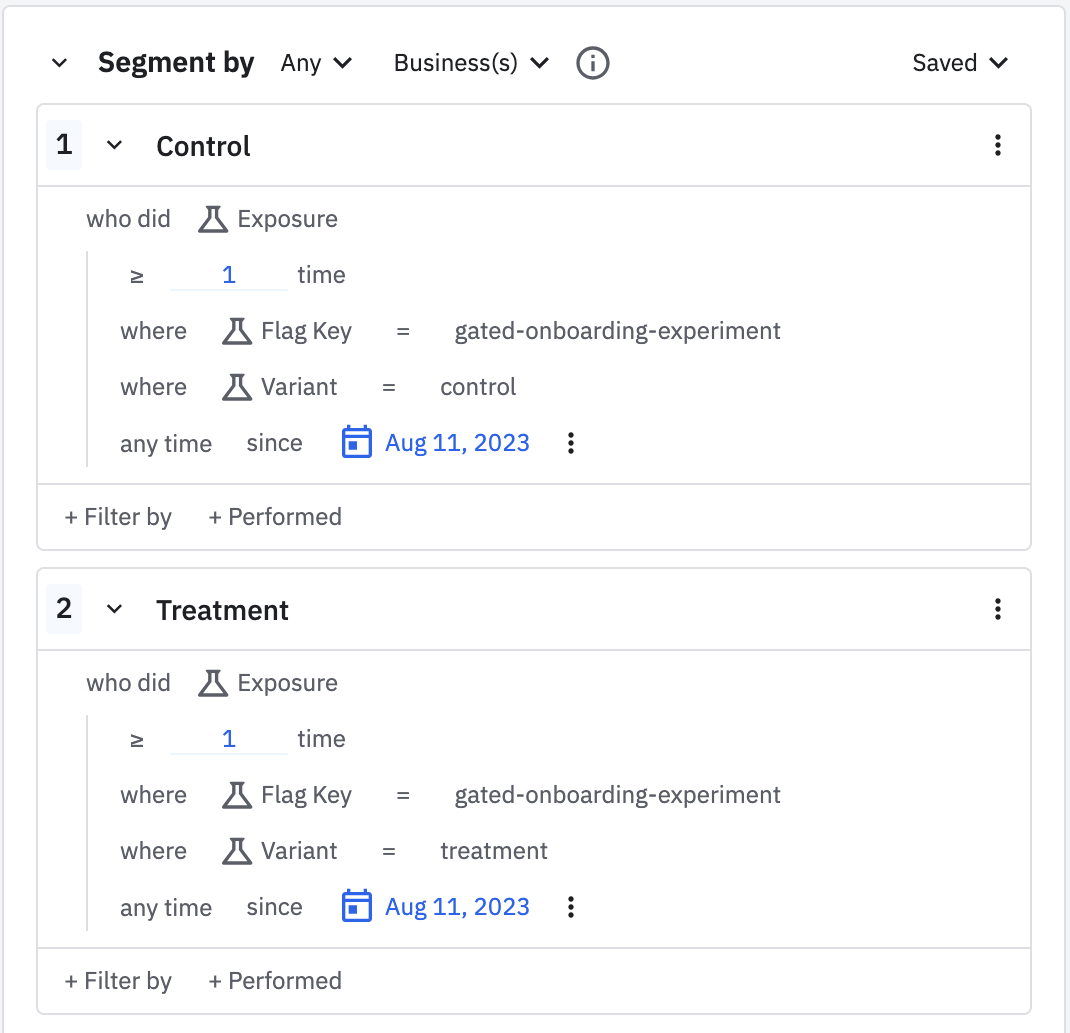Open the Control segment three-dot menu

coord(998,145)
